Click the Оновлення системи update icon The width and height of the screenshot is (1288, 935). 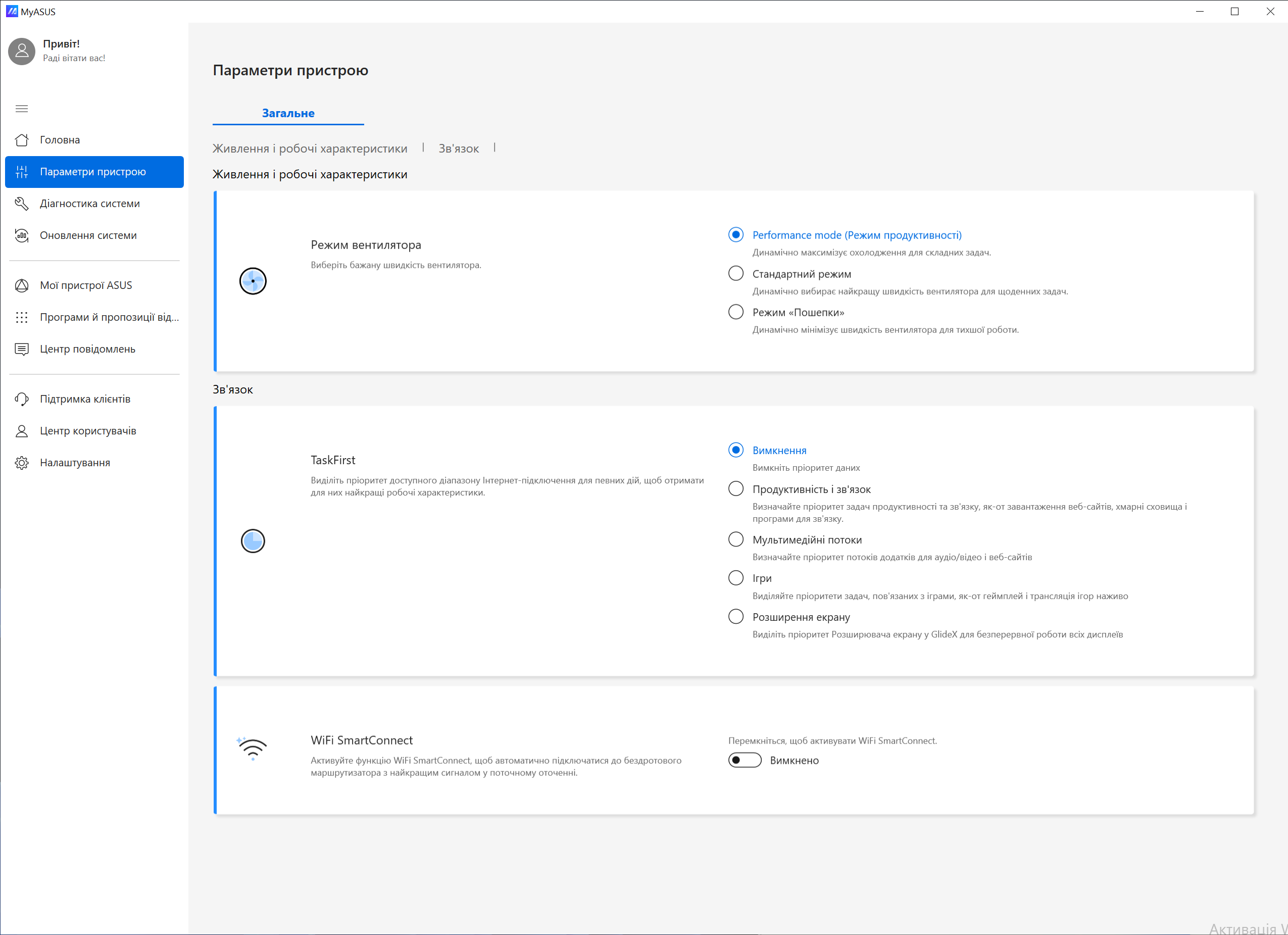click(22, 235)
